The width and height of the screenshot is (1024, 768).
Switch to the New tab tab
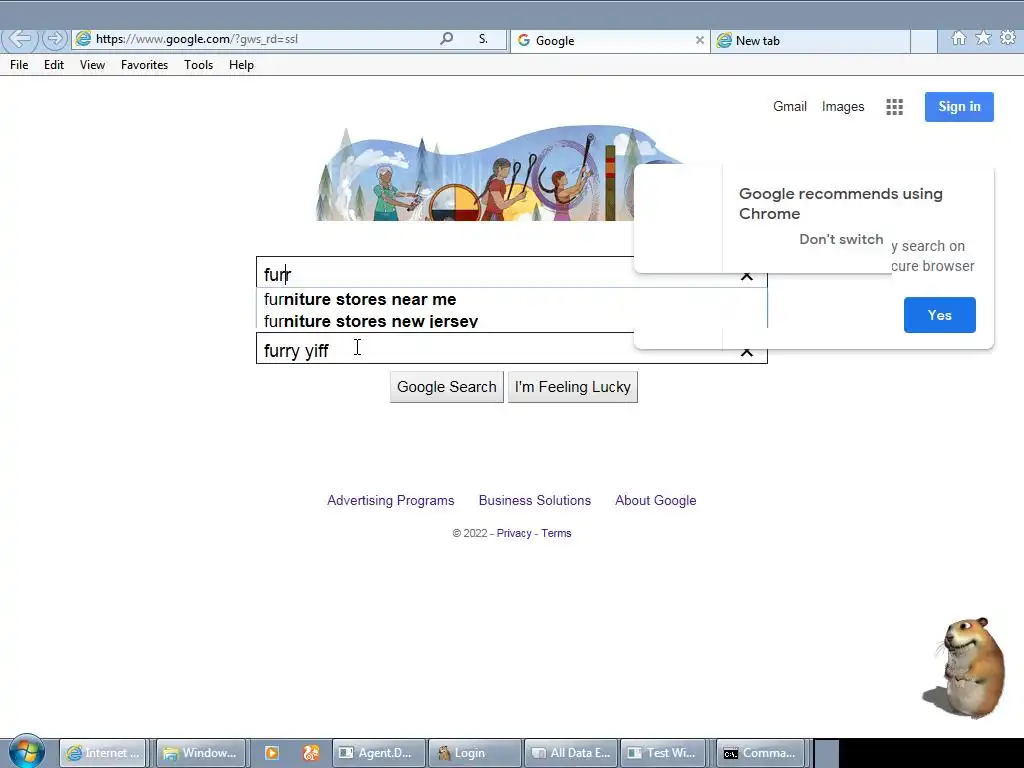[x=810, y=40]
